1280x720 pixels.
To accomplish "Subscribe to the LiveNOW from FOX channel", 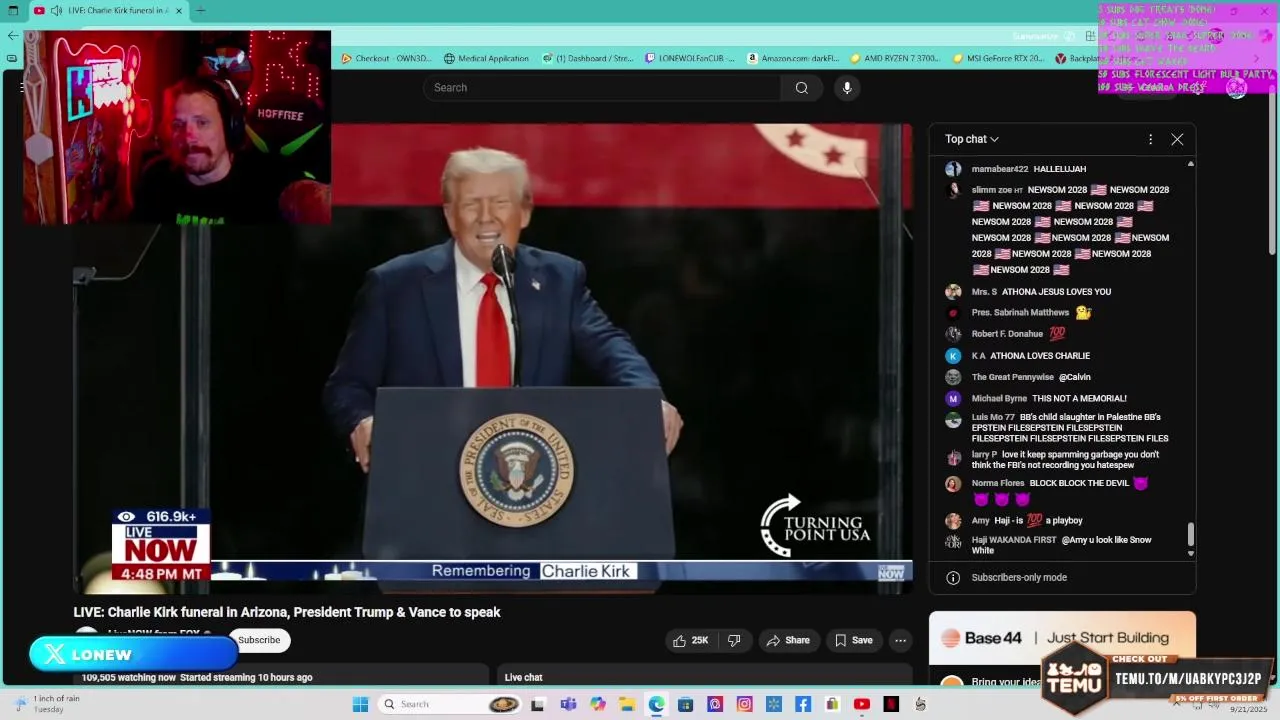I will [x=259, y=640].
